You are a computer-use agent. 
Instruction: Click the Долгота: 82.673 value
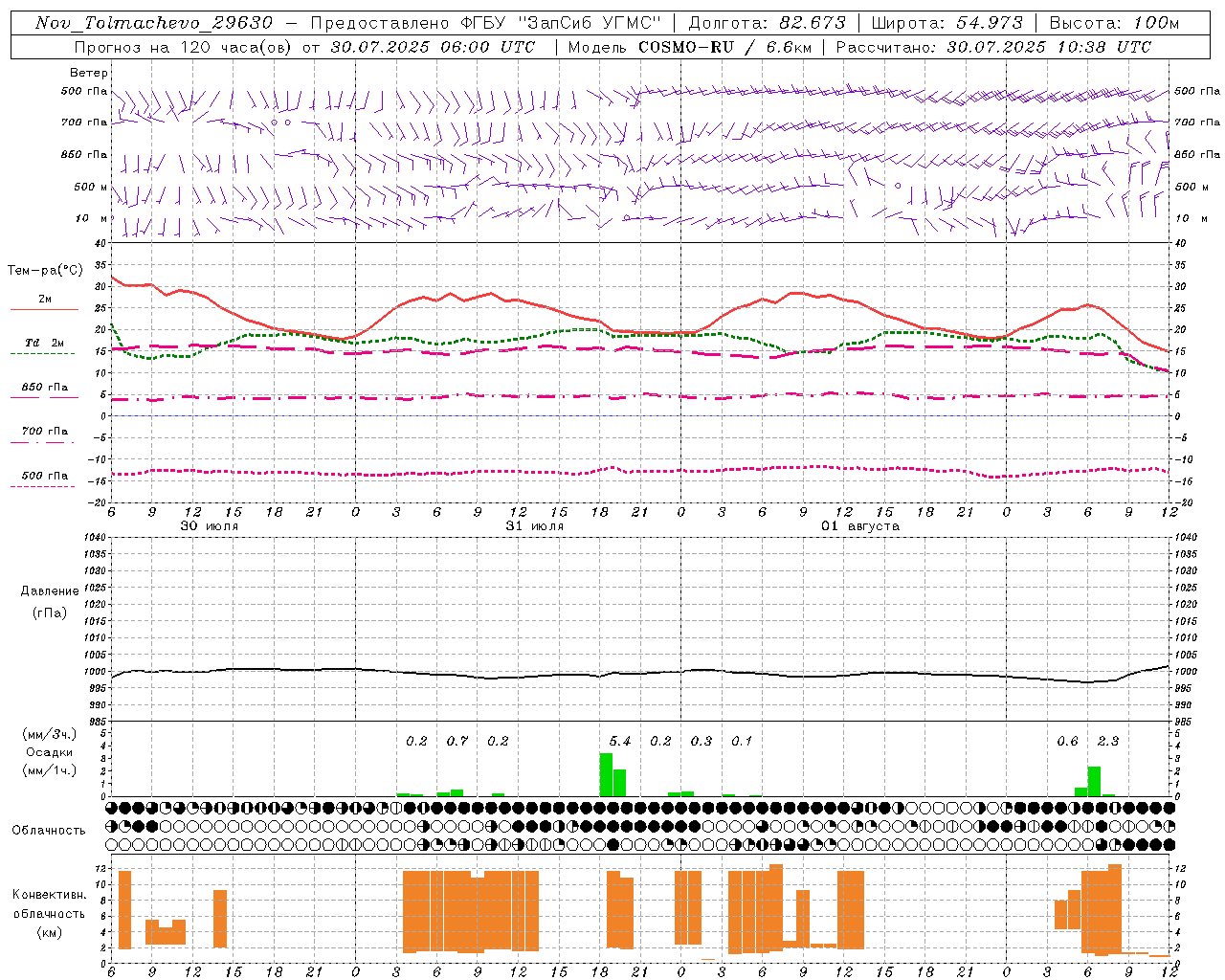(768, 23)
